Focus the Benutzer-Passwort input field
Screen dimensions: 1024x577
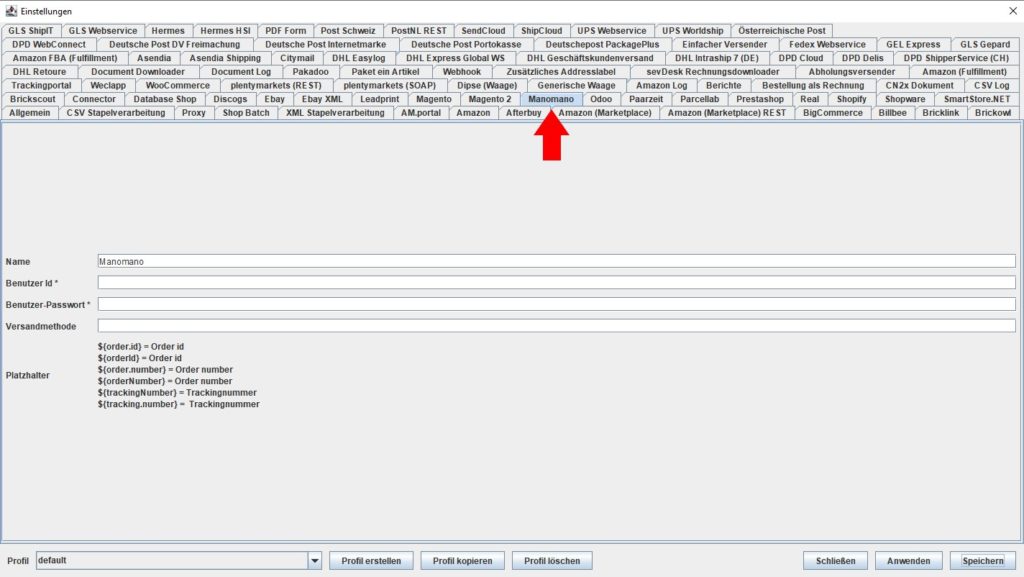[556, 304]
